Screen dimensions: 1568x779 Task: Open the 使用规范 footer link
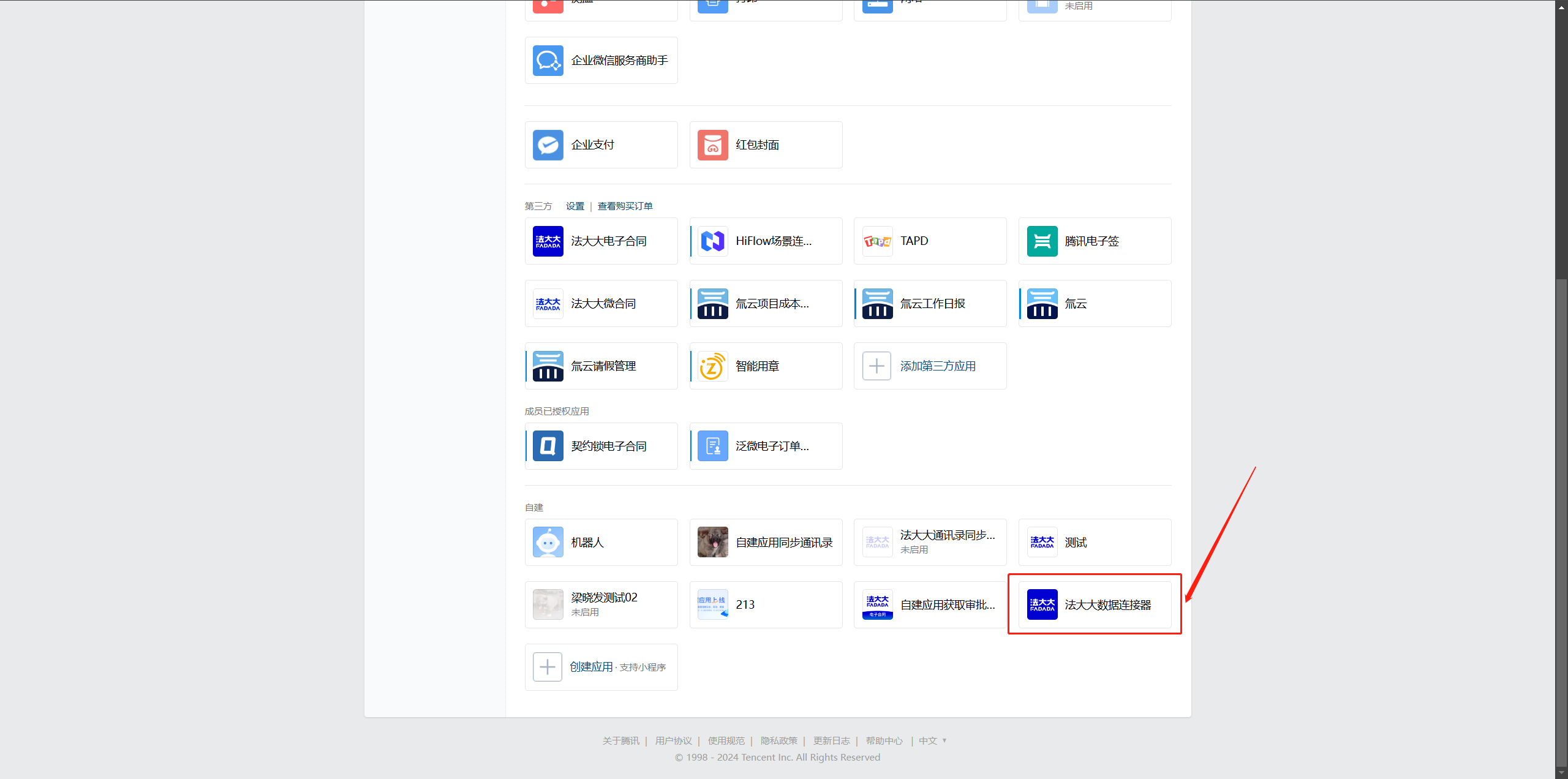click(x=726, y=741)
